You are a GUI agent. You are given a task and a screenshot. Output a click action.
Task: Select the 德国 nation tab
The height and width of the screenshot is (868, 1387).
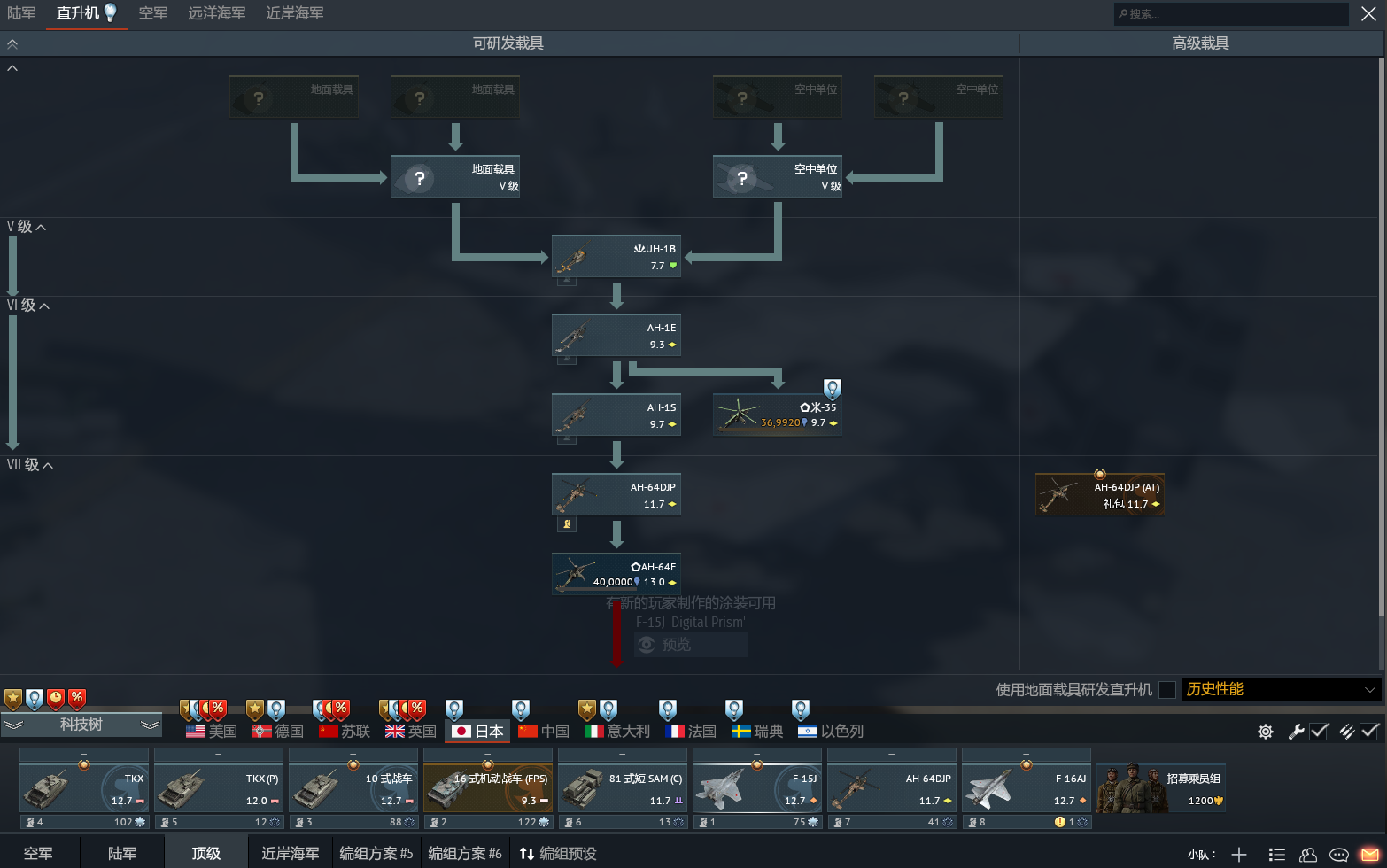[278, 731]
